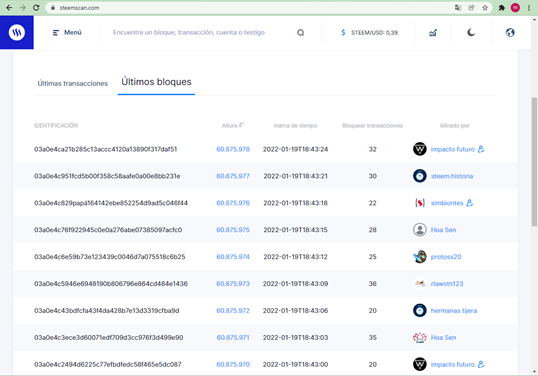Open Hoa Sen witness on block 60.875.971
The image size is (538, 376).
coord(444,338)
